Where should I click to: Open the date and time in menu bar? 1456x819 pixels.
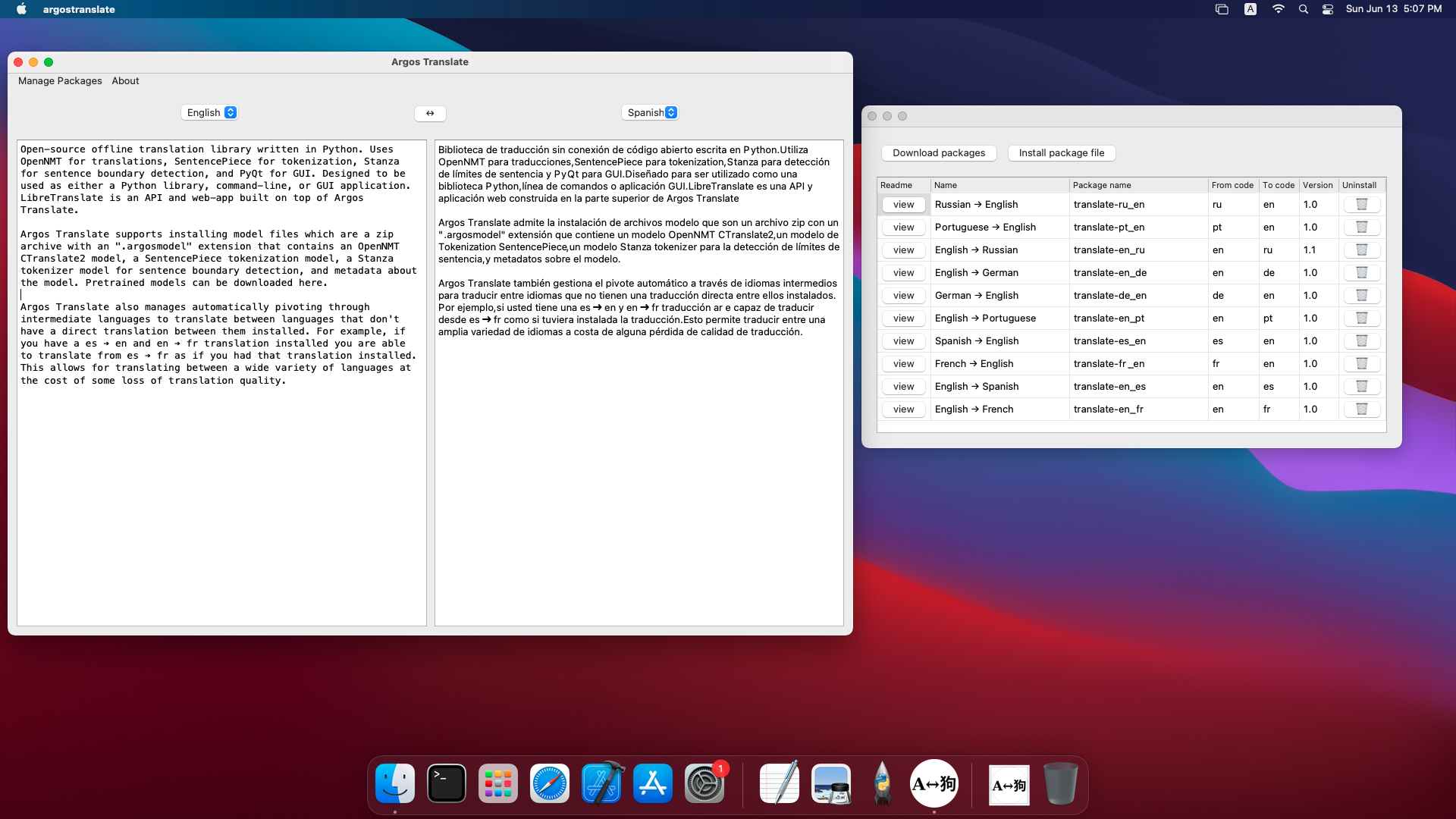(x=1394, y=9)
